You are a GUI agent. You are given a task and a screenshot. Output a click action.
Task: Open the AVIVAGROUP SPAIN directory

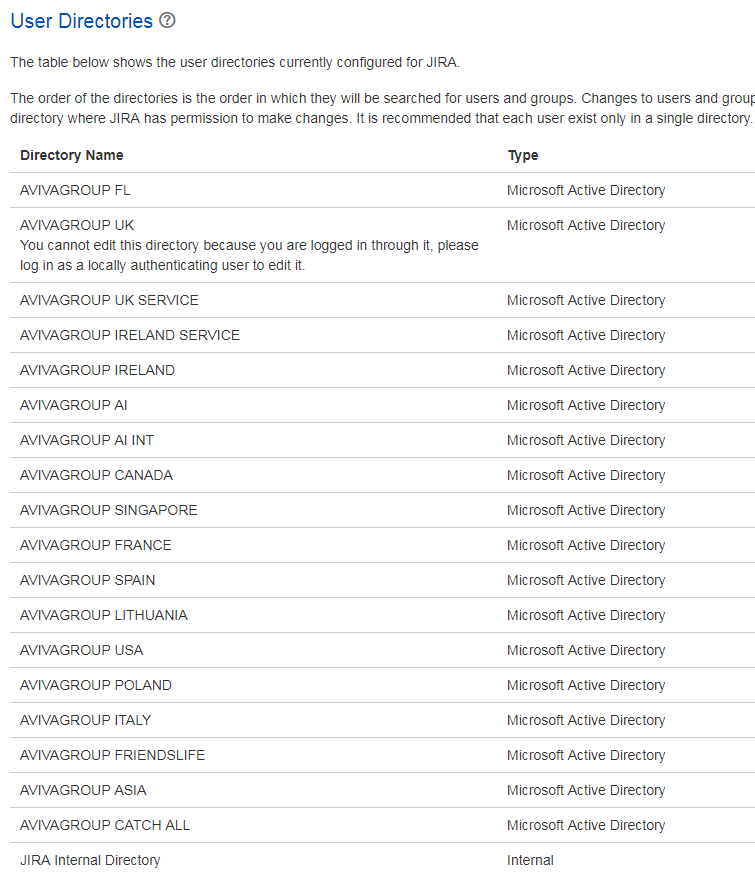point(87,580)
